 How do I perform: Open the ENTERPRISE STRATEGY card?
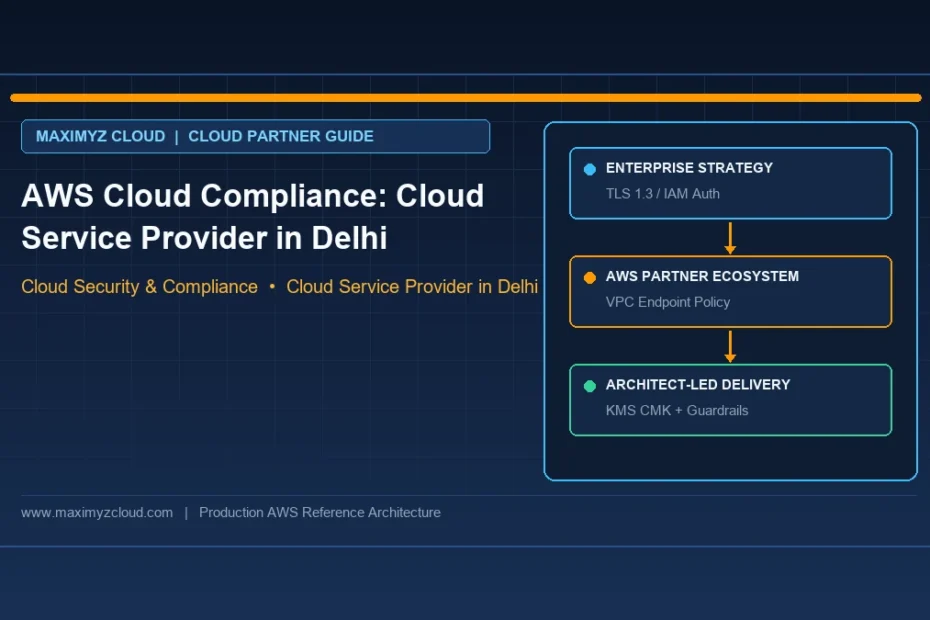[730, 183]
